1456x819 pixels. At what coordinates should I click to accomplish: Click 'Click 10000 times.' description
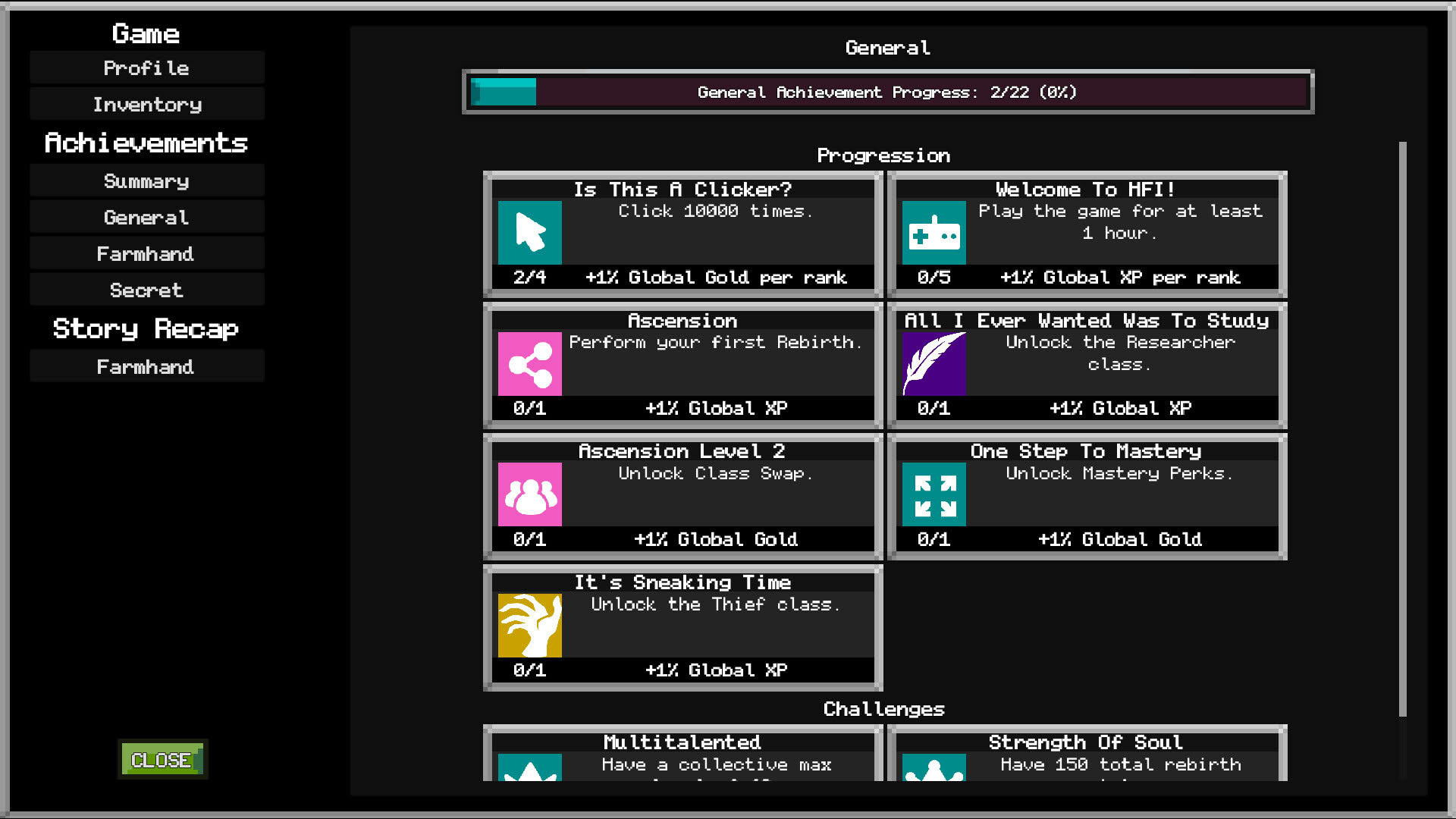coord(715,211)
